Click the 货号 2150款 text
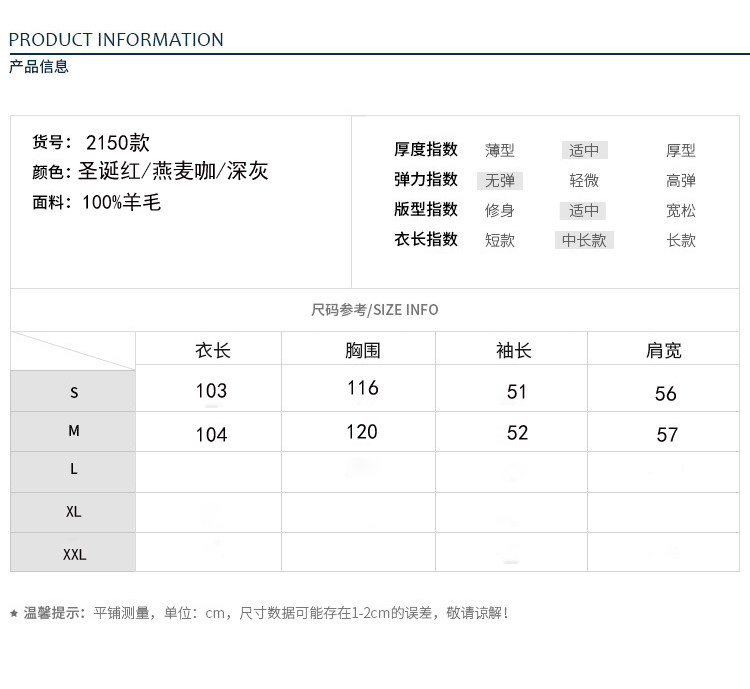 (x=91, y=143)
